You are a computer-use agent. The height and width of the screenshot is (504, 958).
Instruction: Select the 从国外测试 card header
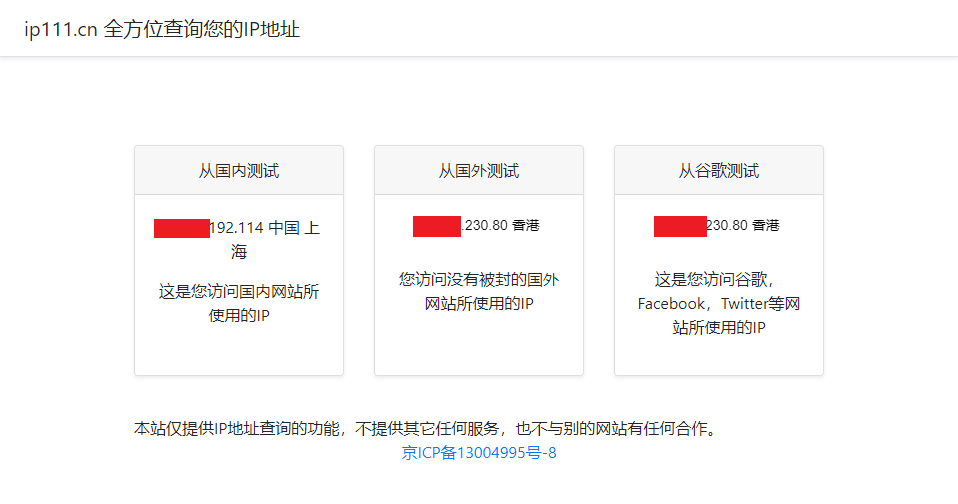click(x=479, y=170)
